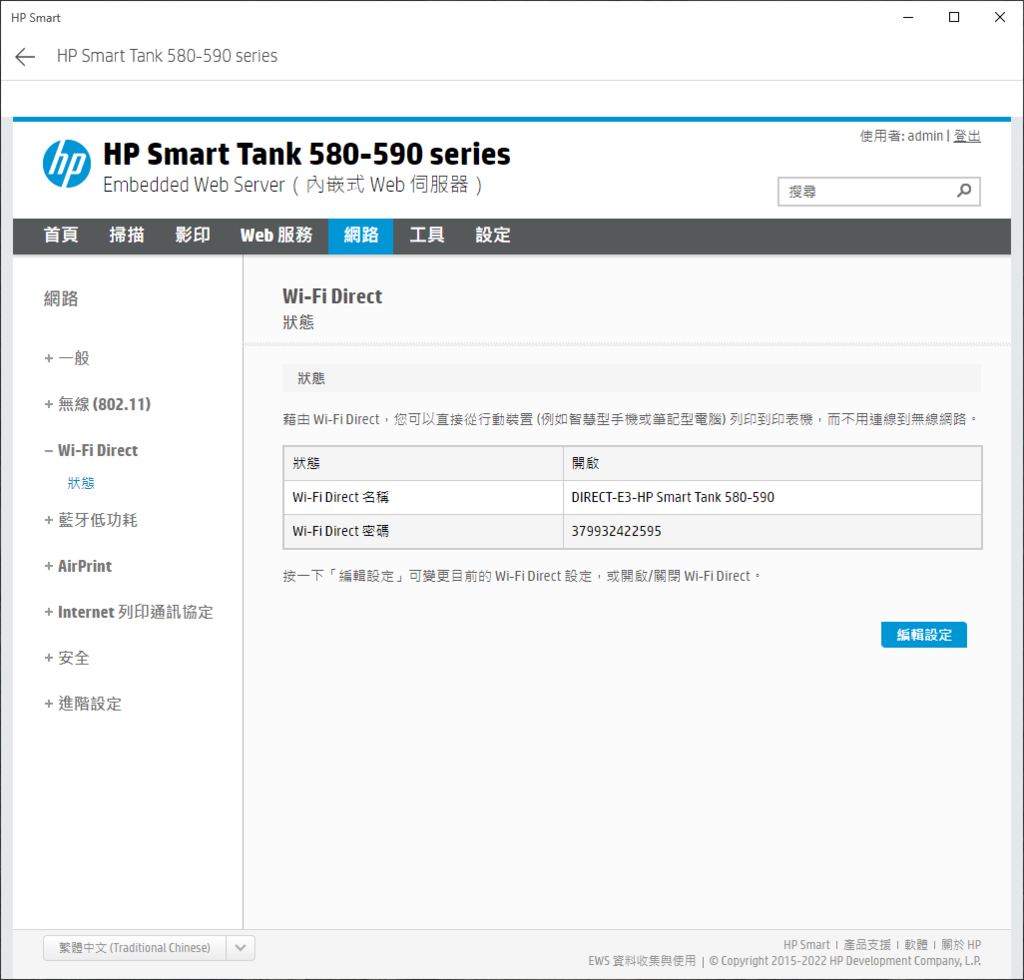Image resolution: width=1024 pixels, height=980 pixels.
Task: Maximize the HP Smart window
Action: (953, 18)
